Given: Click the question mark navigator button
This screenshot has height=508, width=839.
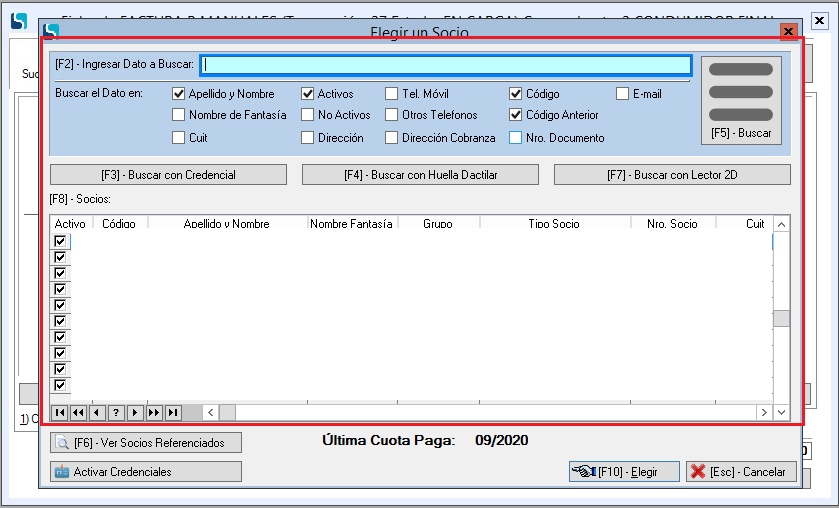Looking at the screenshot, I should (x=116, y=412).
